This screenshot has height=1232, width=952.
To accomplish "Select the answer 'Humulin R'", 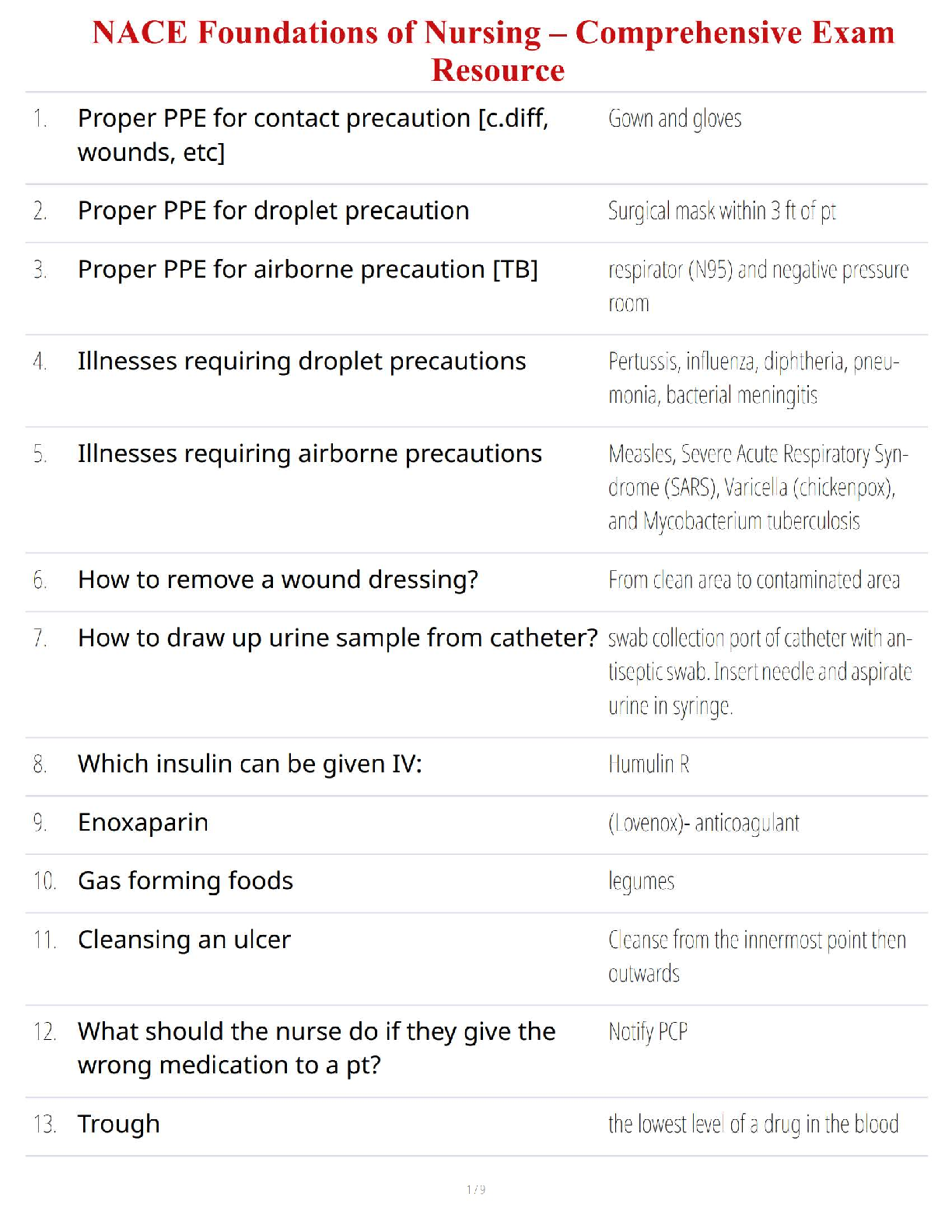I will [x=649, y=765].
